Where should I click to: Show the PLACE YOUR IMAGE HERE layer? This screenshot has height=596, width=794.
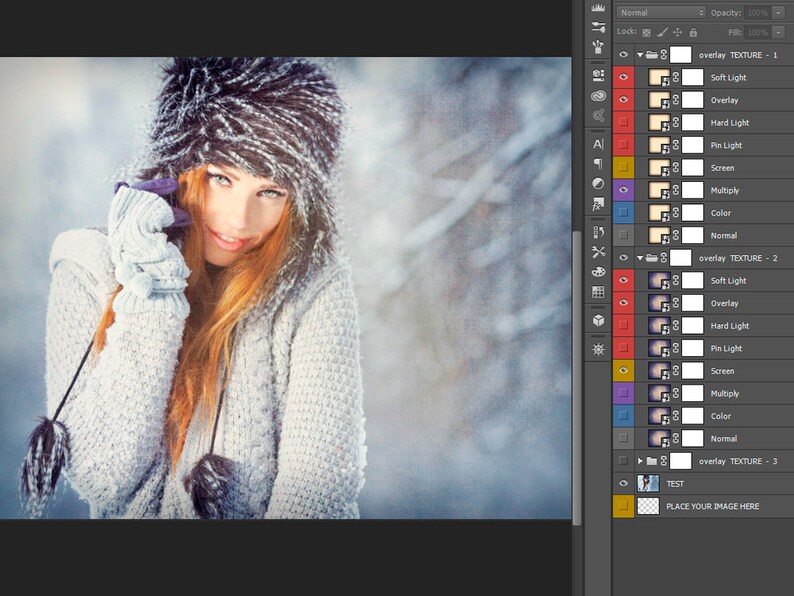pos(623,506)
